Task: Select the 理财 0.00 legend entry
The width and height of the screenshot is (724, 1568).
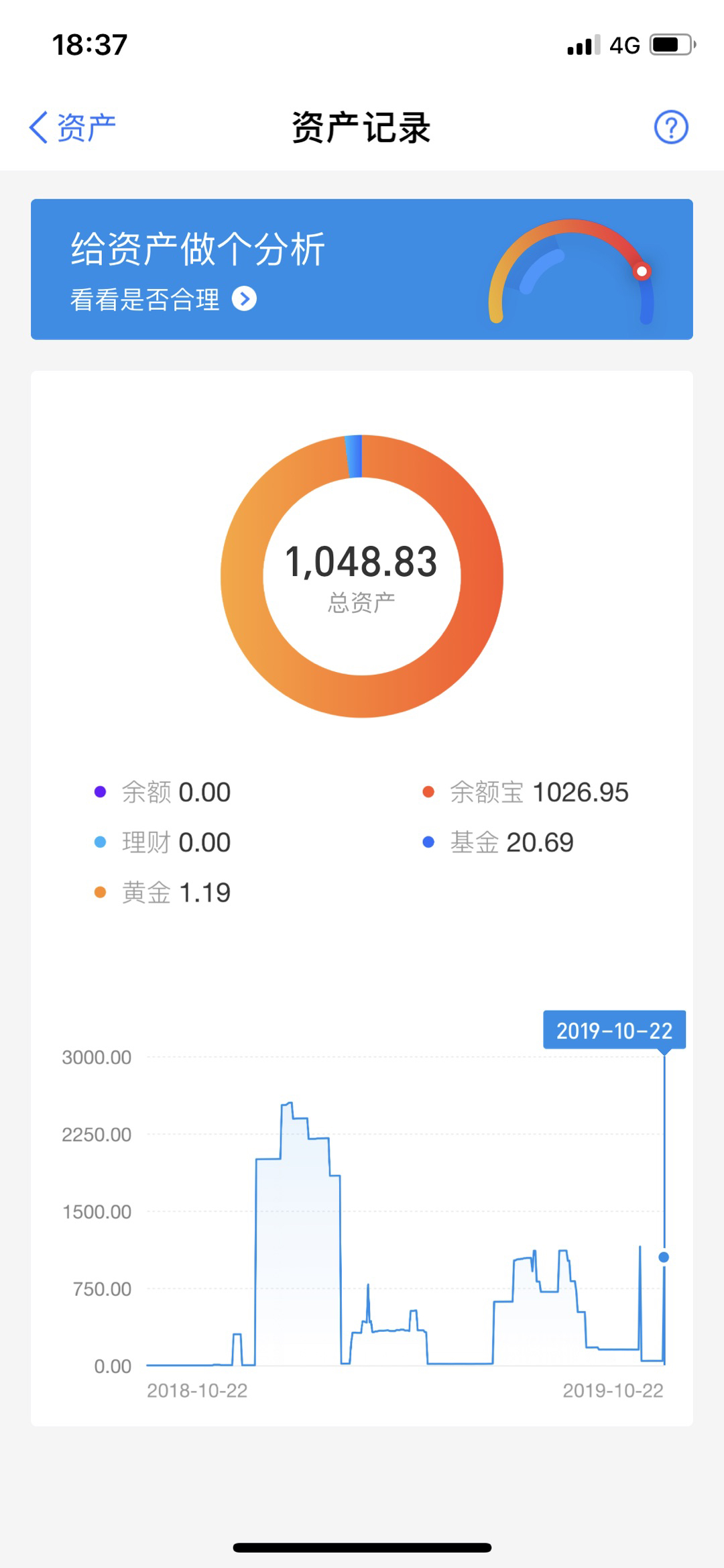Action: (x=163, y=842)
